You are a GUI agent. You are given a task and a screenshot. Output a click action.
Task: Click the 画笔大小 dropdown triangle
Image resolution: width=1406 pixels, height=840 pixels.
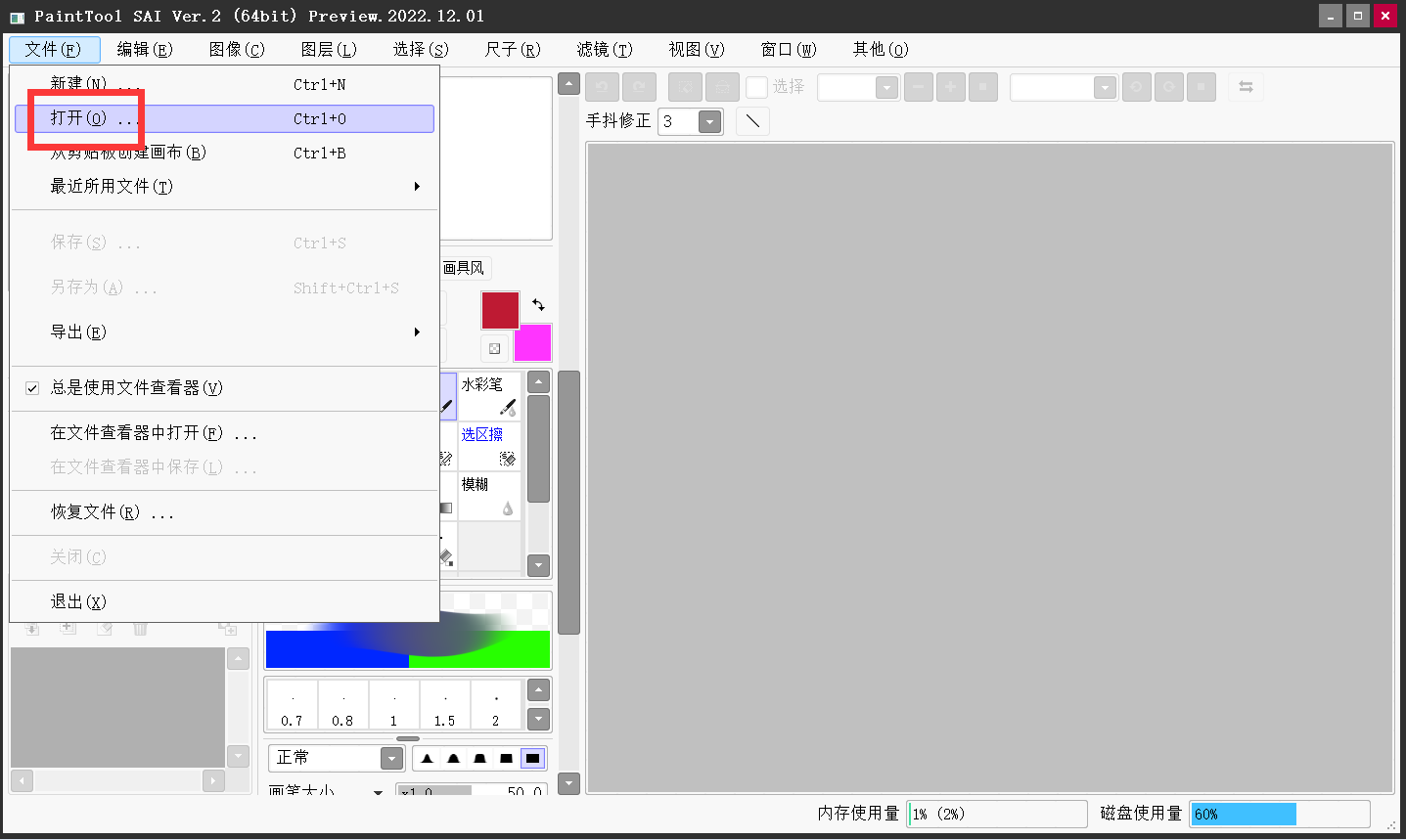coord(378,791)
